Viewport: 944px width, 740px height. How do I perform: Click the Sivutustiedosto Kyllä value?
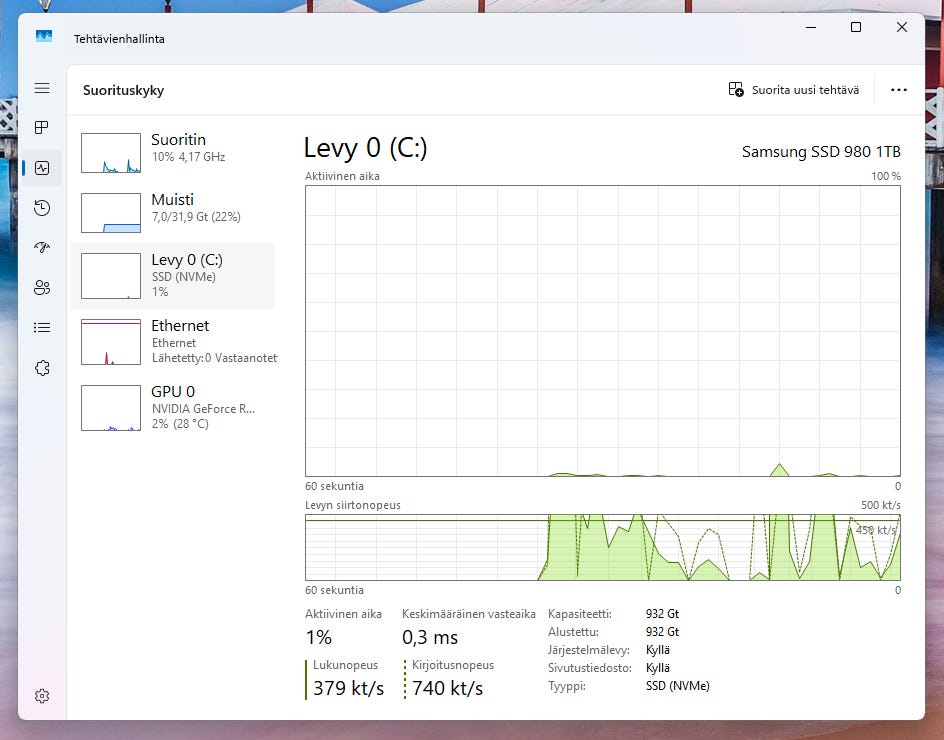pyautogui.click(x=657, y=668)
